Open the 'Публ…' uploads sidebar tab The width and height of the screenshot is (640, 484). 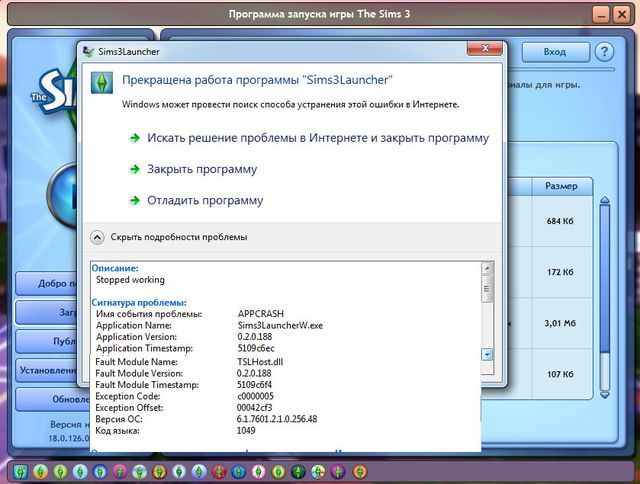(x=47, y=341)
